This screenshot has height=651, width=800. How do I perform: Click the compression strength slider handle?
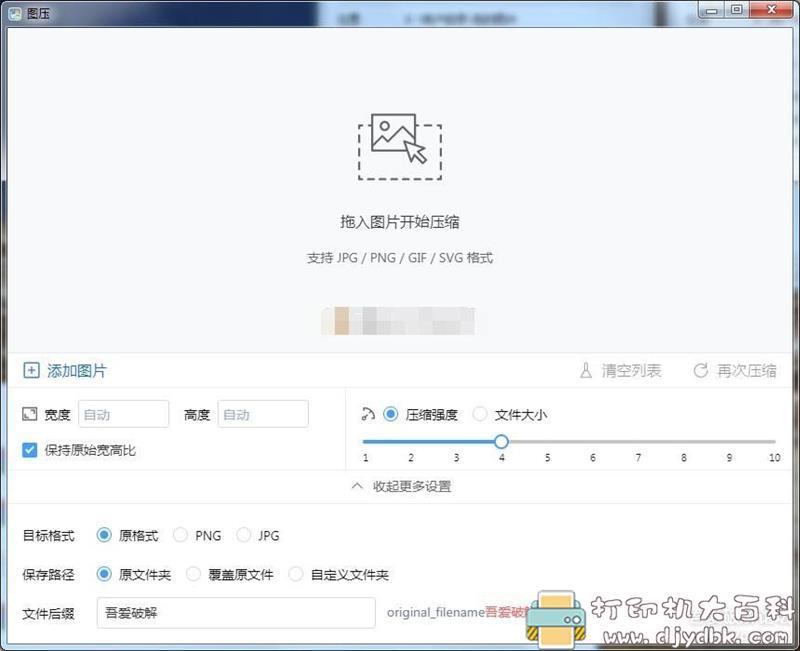502,441
